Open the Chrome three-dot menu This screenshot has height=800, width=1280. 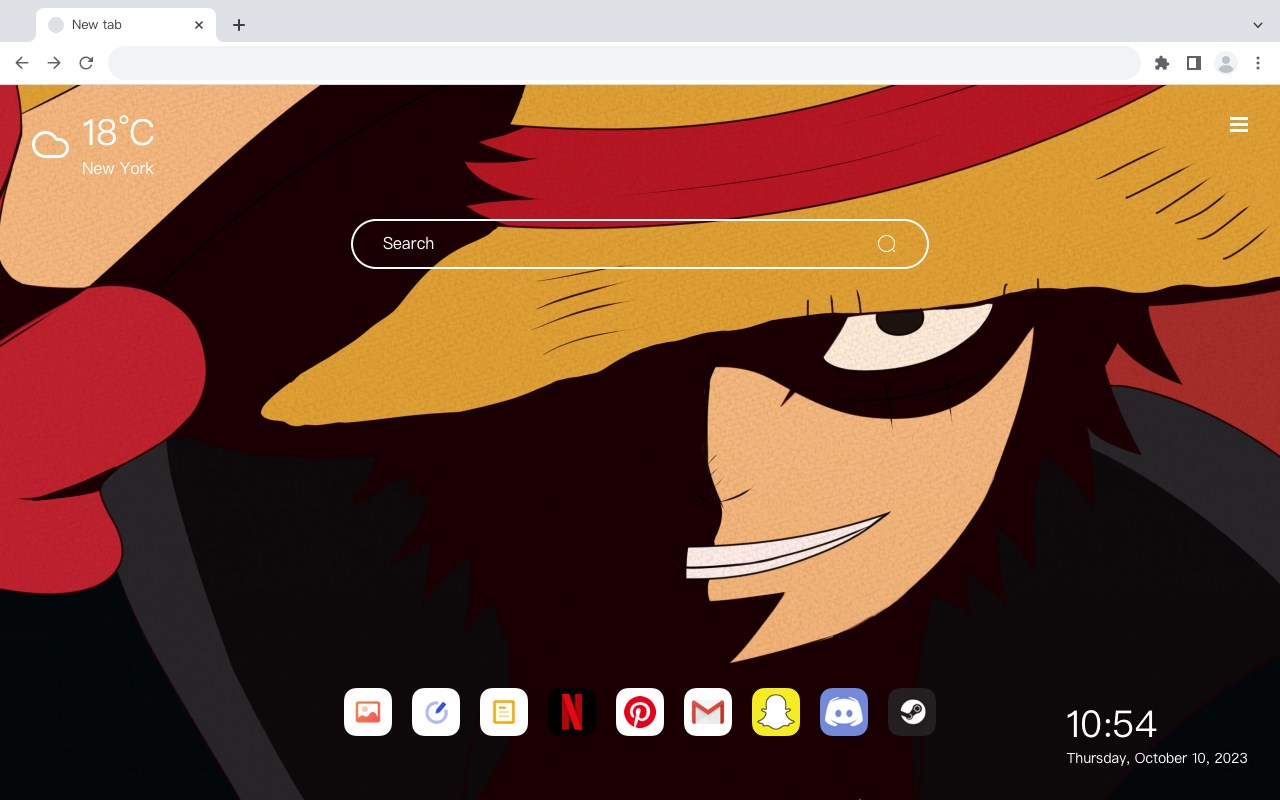click(1258, 63)
